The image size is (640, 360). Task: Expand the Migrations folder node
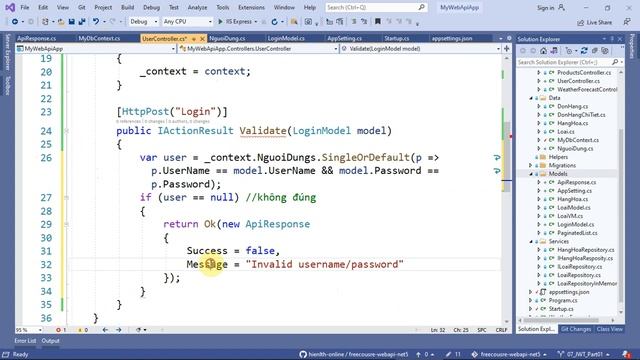(x=531, y=165)
